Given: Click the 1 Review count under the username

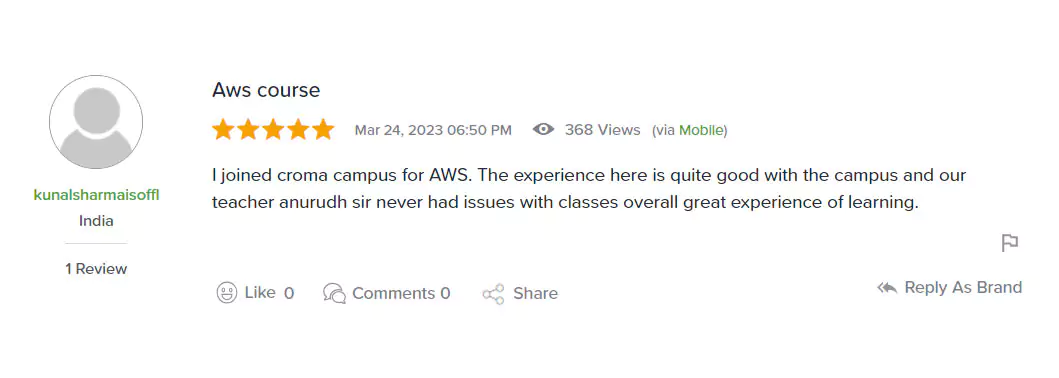Looking at the screenshot, I should point(96,269).
